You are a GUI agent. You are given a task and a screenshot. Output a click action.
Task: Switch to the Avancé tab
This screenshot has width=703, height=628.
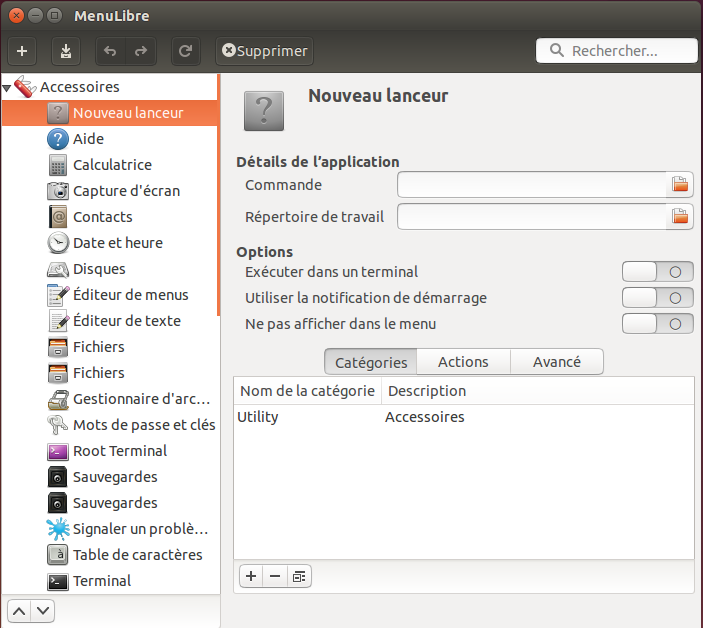[557, 362]
